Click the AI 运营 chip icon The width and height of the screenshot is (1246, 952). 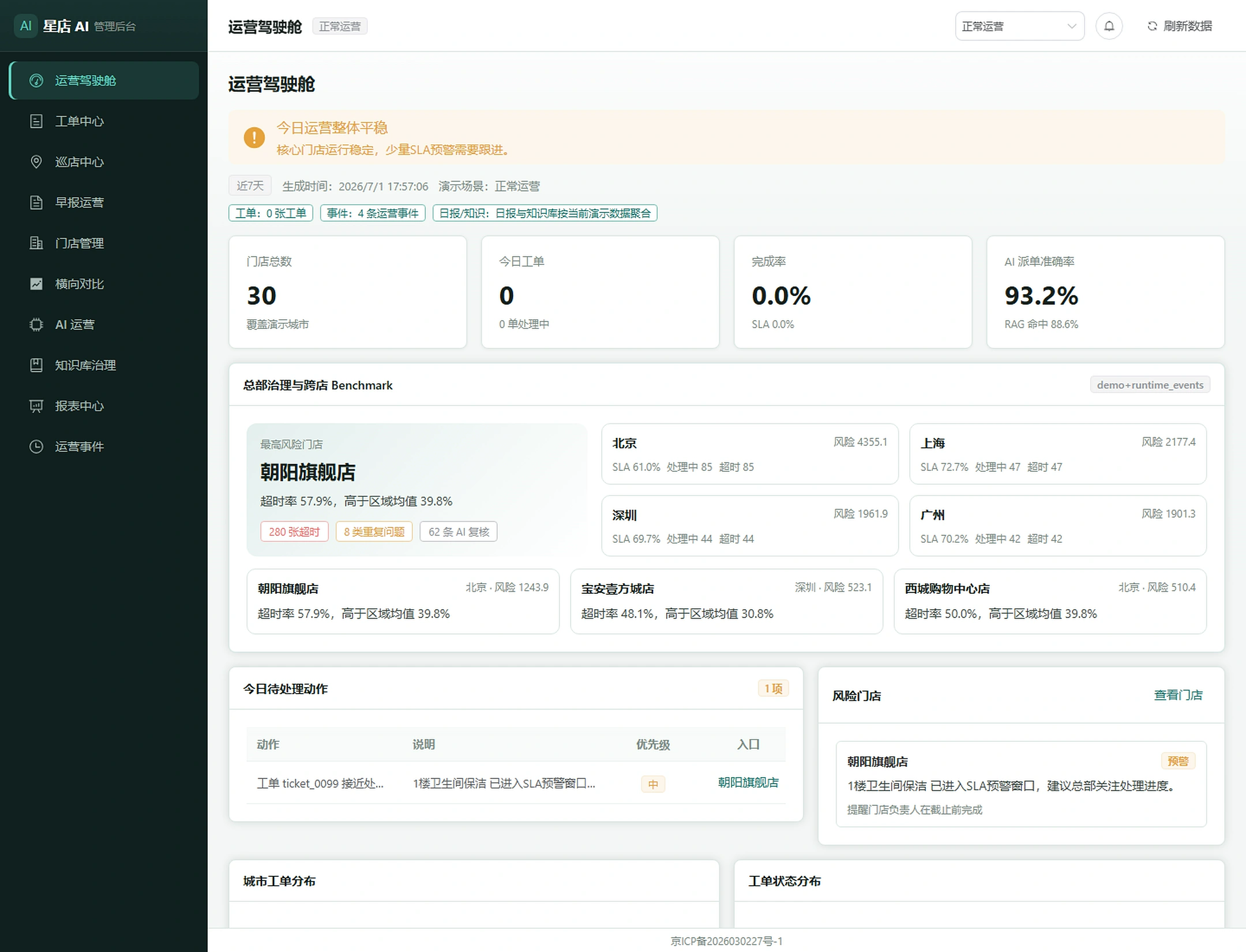click(x=36, y=325)
